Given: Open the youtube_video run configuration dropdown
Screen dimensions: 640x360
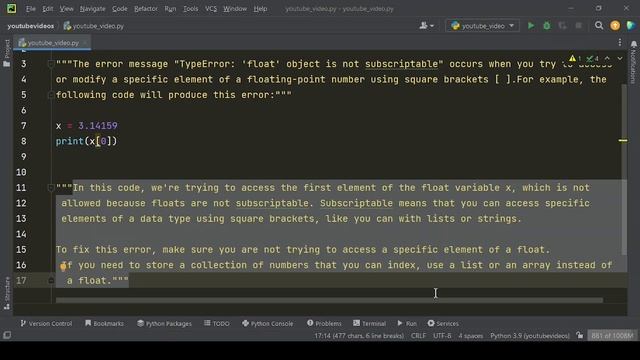Looking at the screenshot, I should tap(482, 26).
